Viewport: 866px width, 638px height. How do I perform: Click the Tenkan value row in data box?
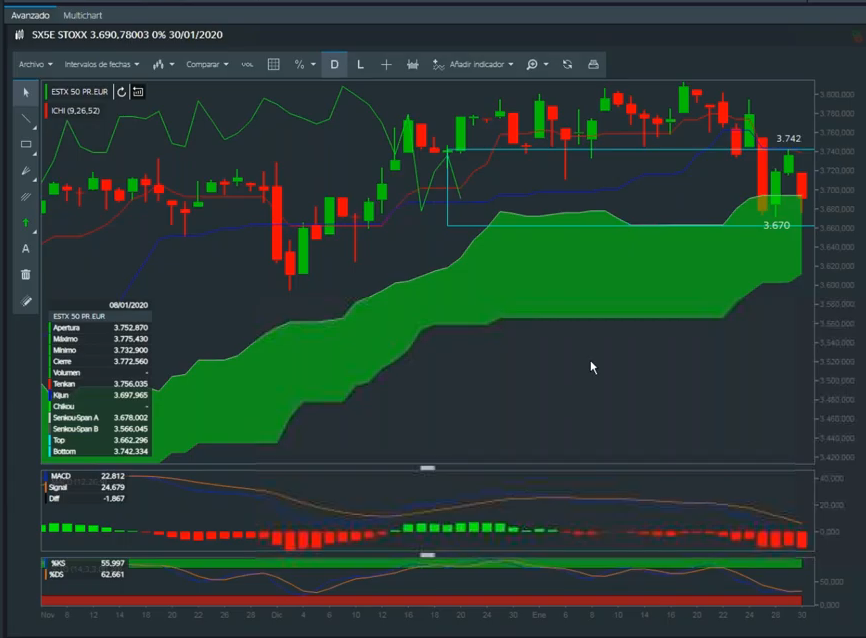pos(100,384)
